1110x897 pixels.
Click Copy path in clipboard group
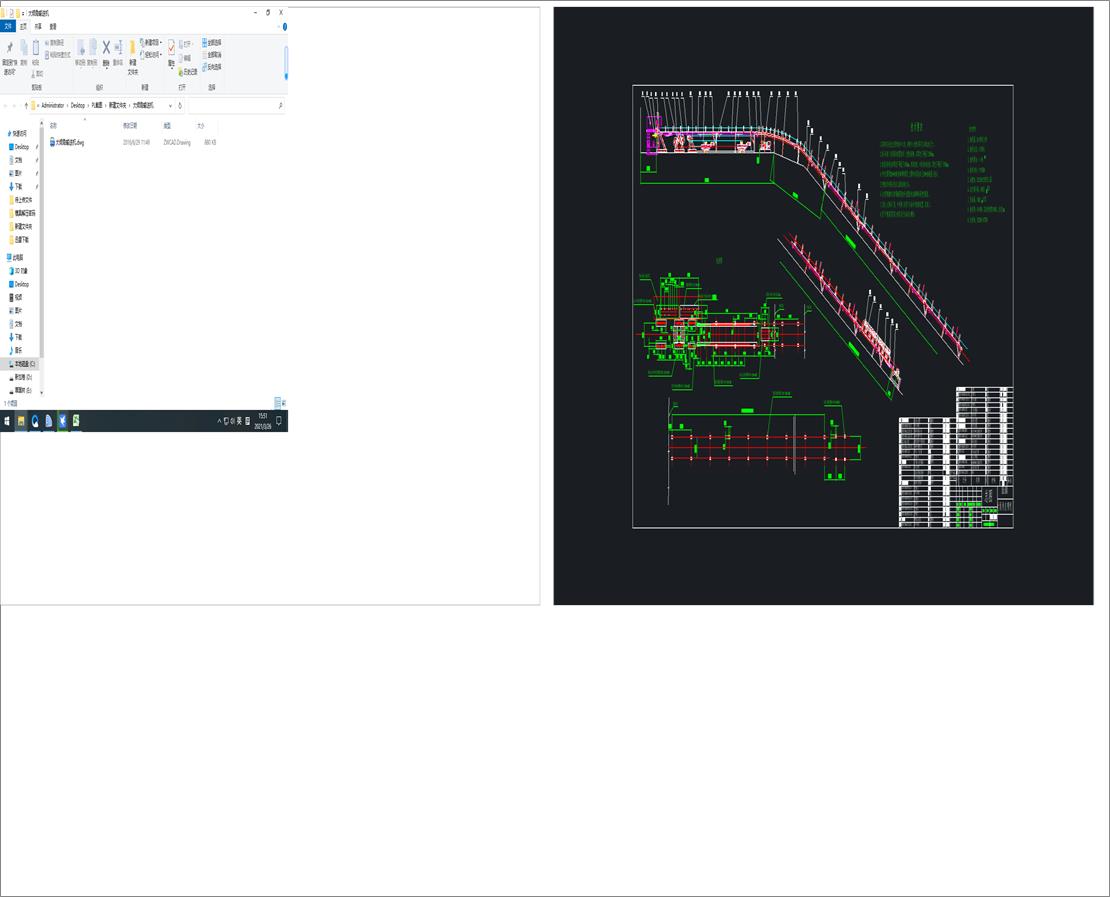[55, 43]
